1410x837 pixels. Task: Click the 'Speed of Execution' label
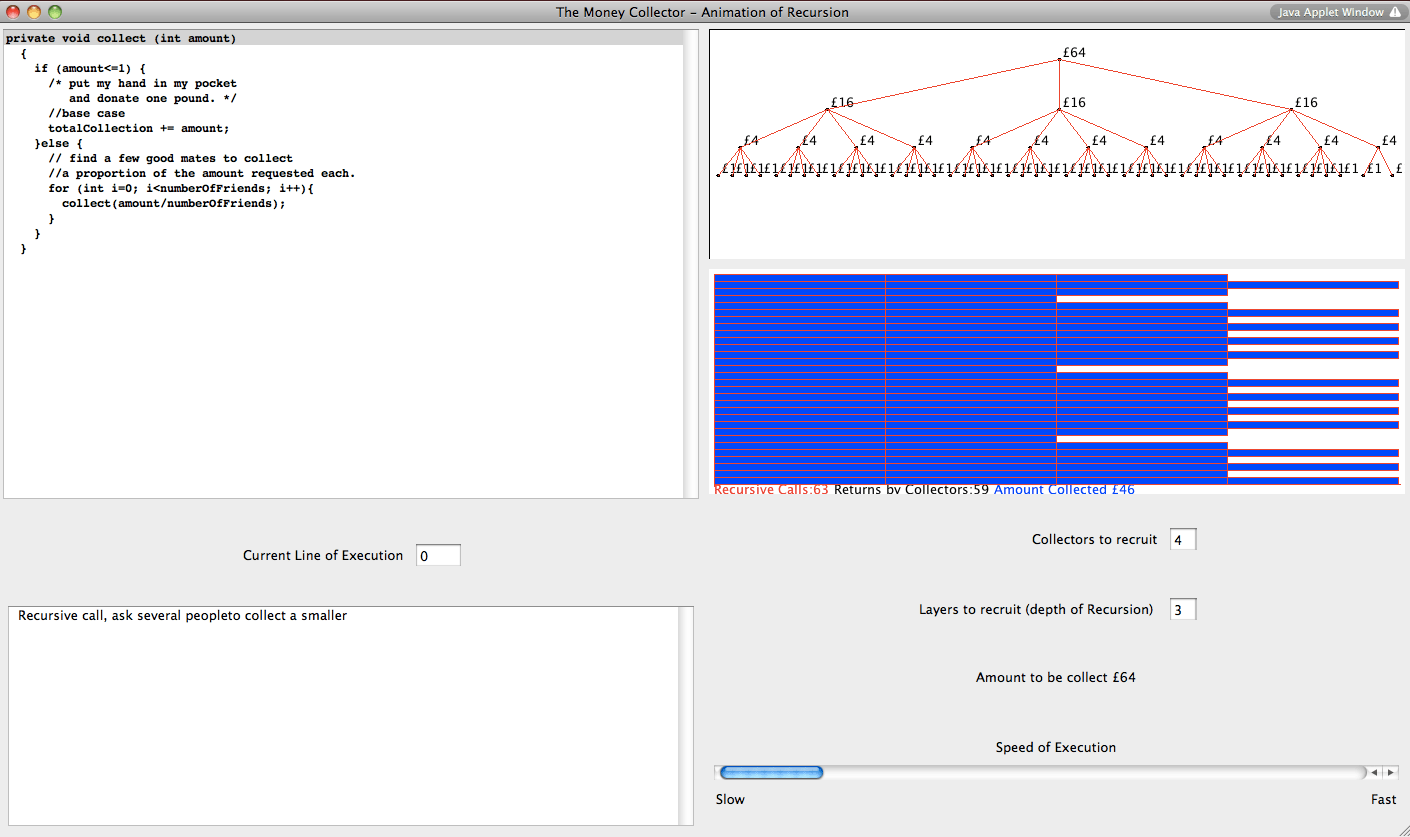point(1056,747)
